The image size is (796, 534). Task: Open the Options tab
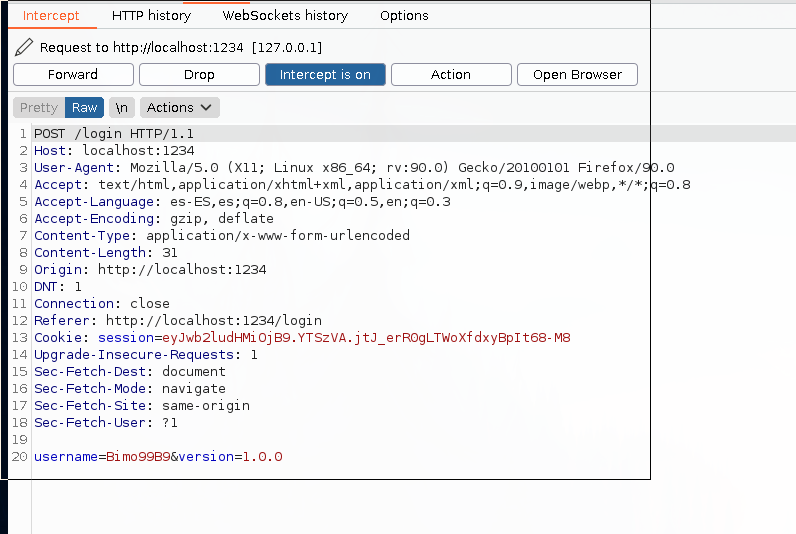pos(404,16)
